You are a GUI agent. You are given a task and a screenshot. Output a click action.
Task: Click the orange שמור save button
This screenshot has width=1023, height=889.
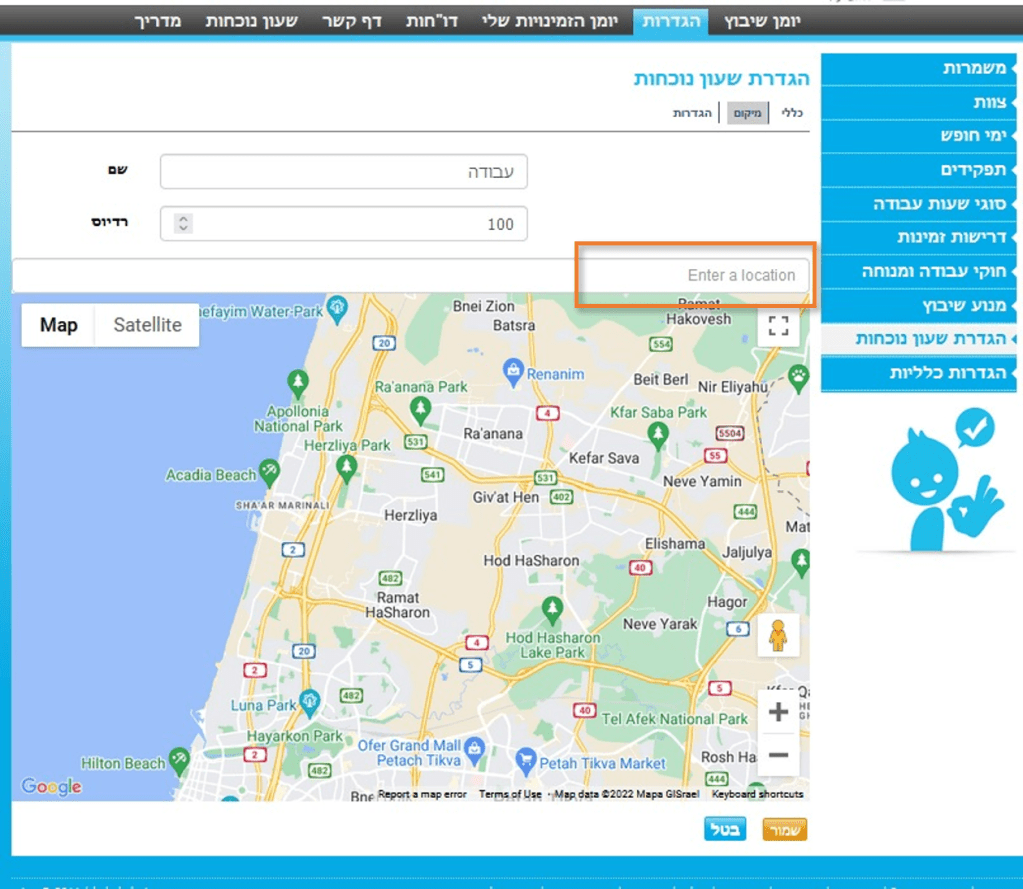(x=784, y=830)
